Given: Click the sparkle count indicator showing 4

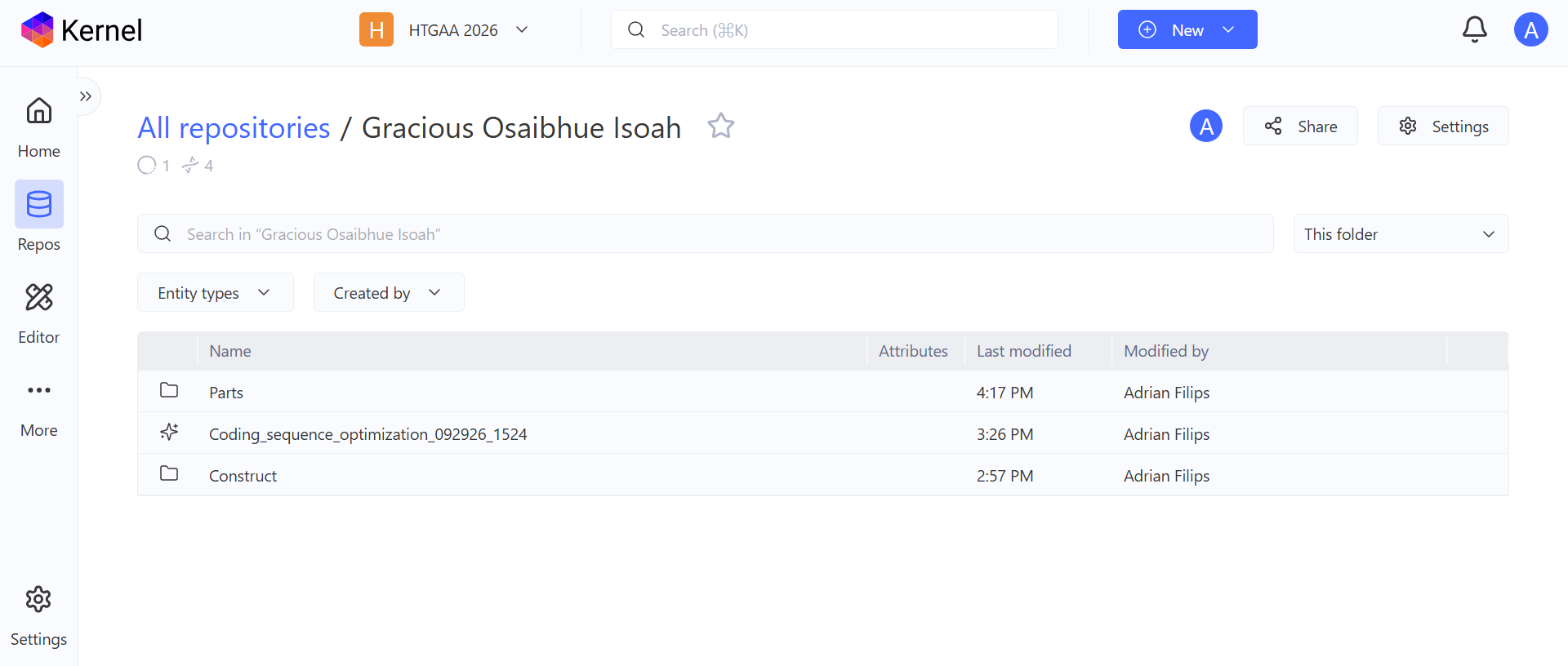Looking at the screenshot, I should coord(198,166).
